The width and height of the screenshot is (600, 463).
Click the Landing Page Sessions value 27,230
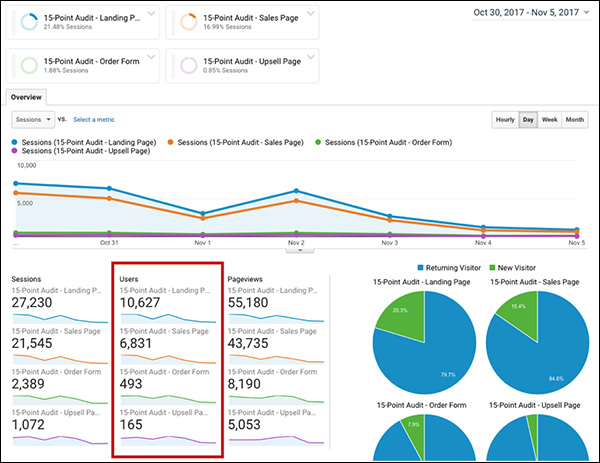(x=32, y=303)
